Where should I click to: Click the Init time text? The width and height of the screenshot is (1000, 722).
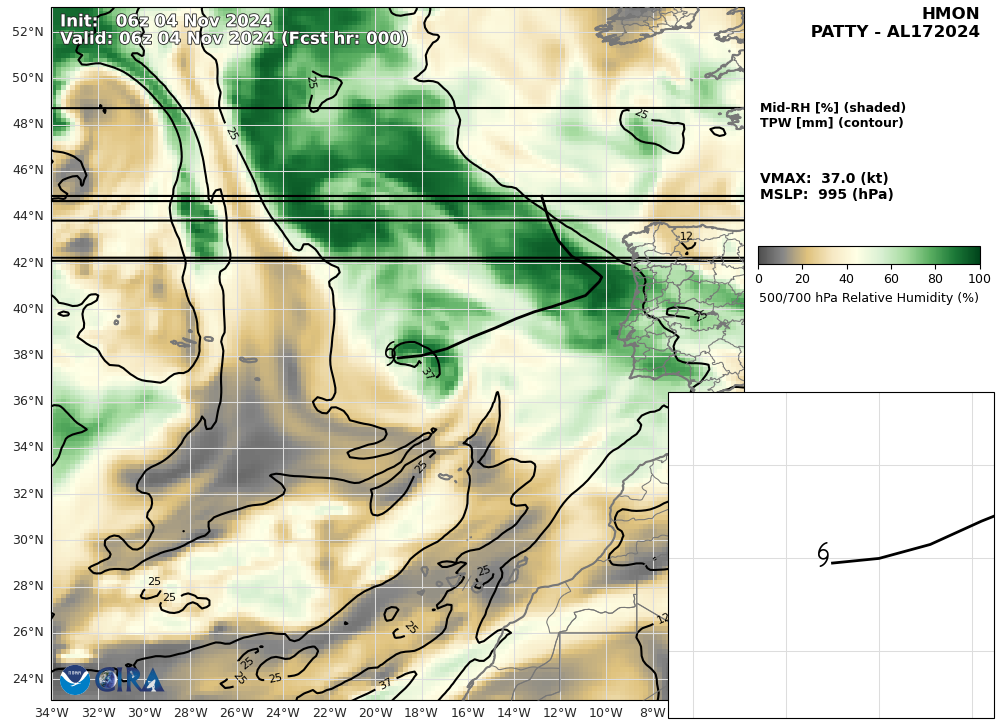coord(165,21)
